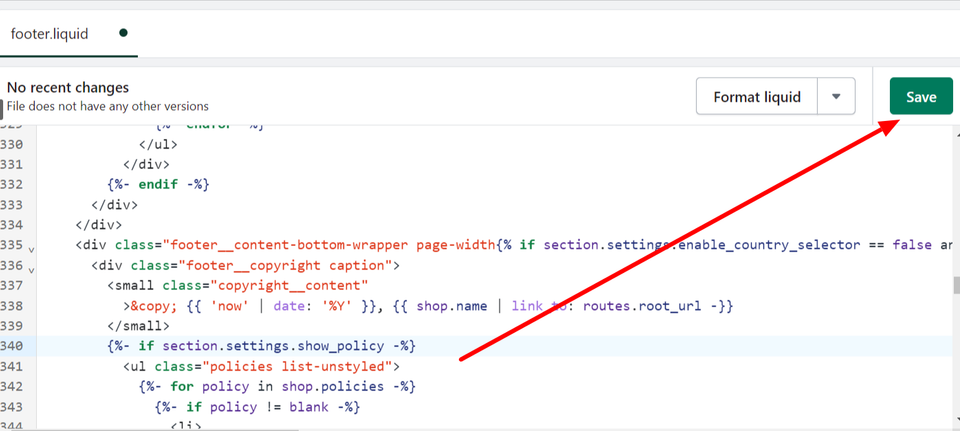Screen dimensions: 960x431
Task: Click 'File does not have any other versions'
Action: coord(108,106)
